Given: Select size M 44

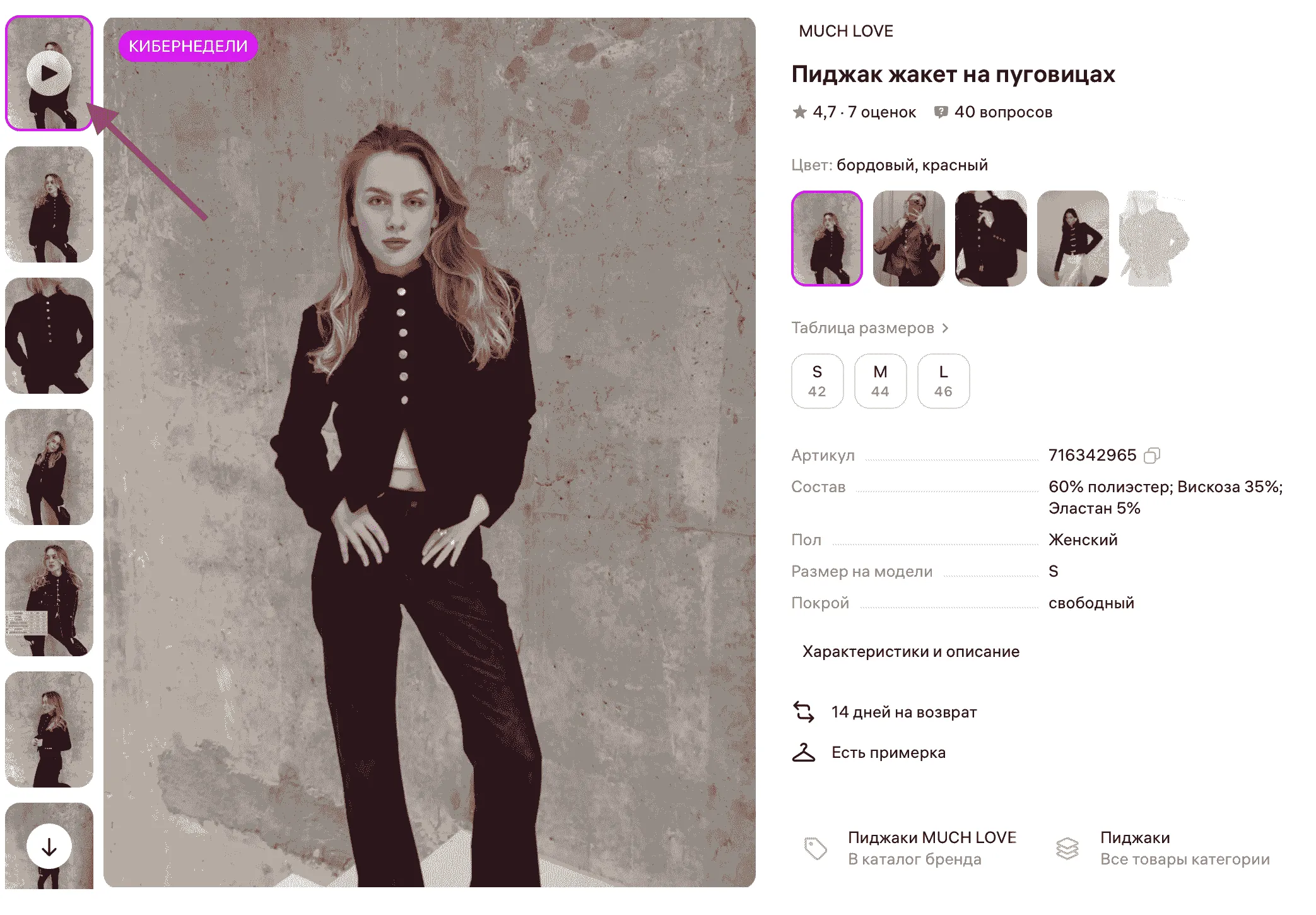Looking at the screenshot, I should pyautogui.click(x=880, y=381).
